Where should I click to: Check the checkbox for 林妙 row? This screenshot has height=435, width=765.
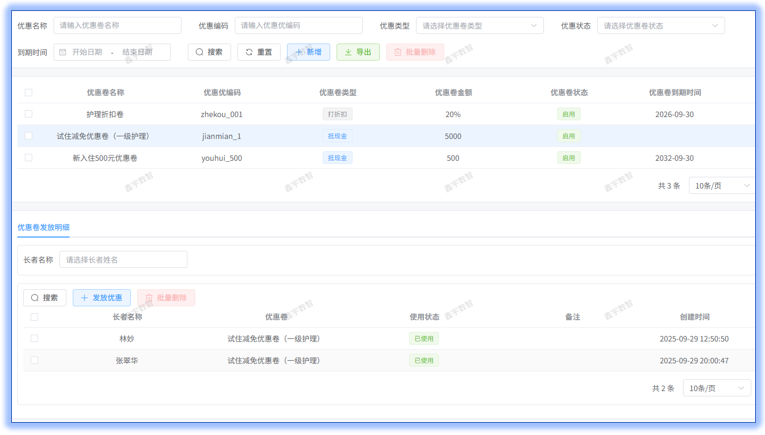pyautogui.click(x=34, y=339)
